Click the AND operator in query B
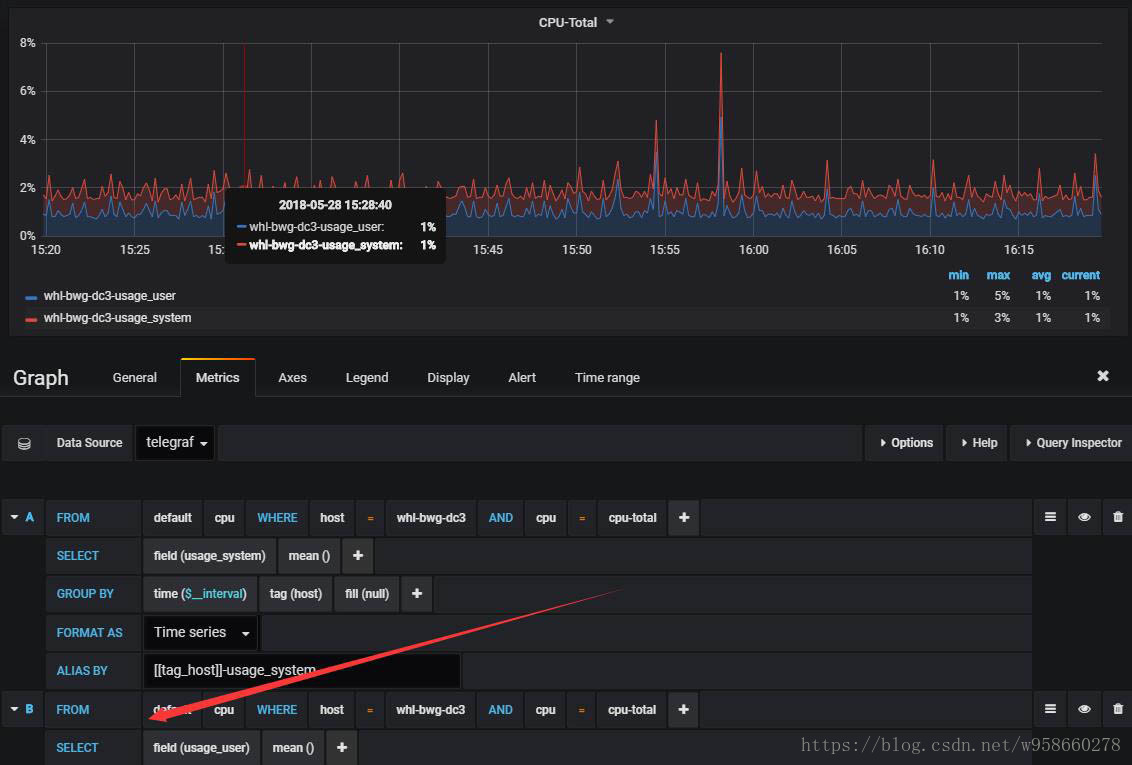Image resolution: width=1132 pixels, height=765 pixels. coord(500,709)
